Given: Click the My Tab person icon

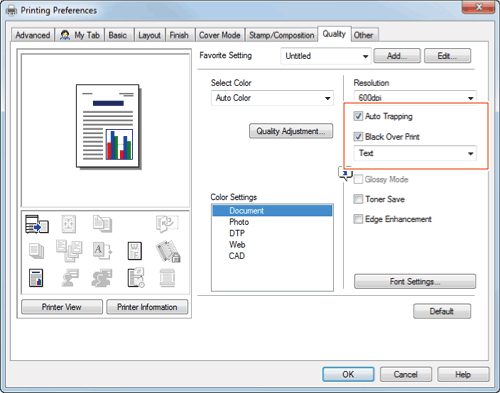Looking at the screenshot, I should (65, 35).
